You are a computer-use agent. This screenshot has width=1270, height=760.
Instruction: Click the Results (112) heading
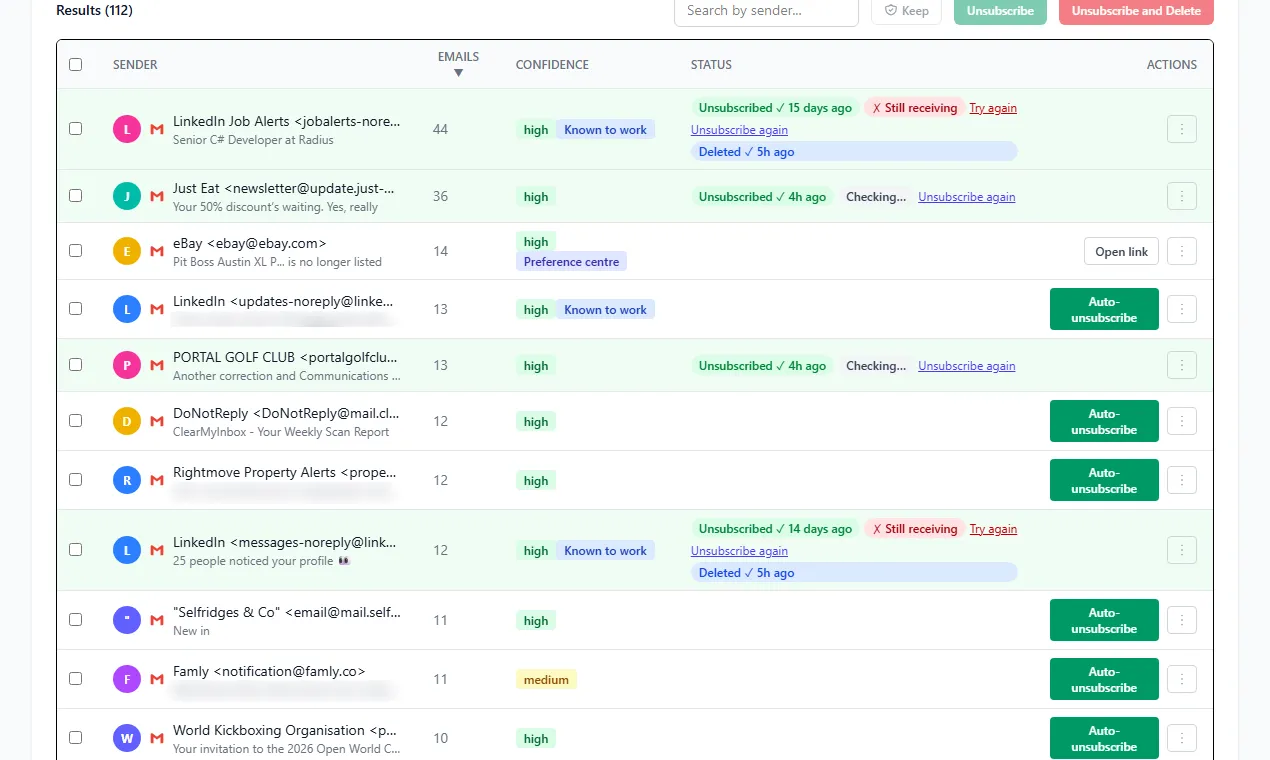[94, 10]
